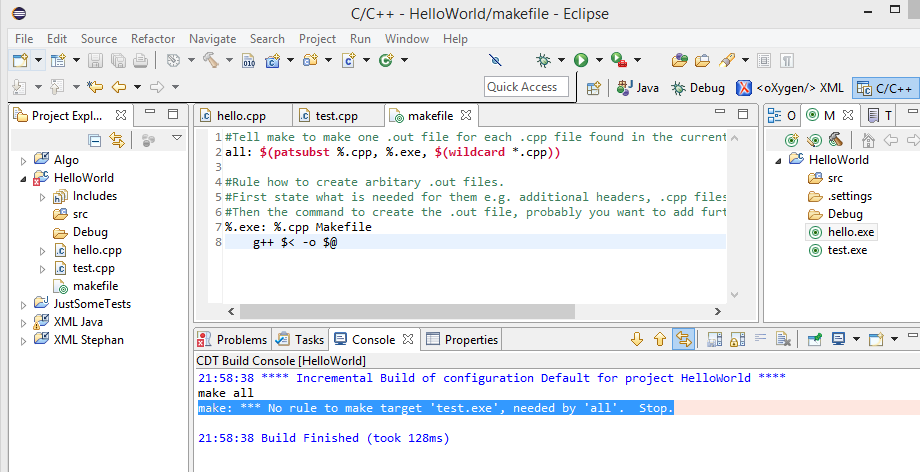Click the Print icon in toolbar
920x472 pixels.
pos(140,60)
